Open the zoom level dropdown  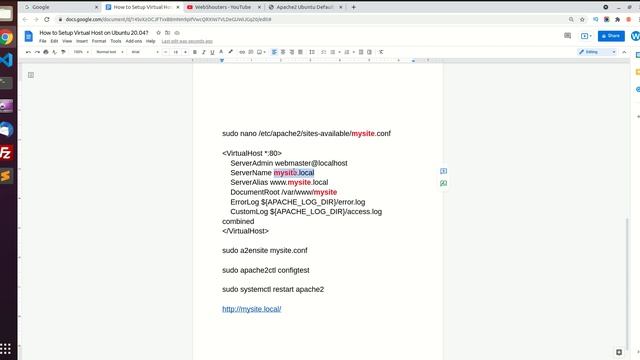(81, 52)
